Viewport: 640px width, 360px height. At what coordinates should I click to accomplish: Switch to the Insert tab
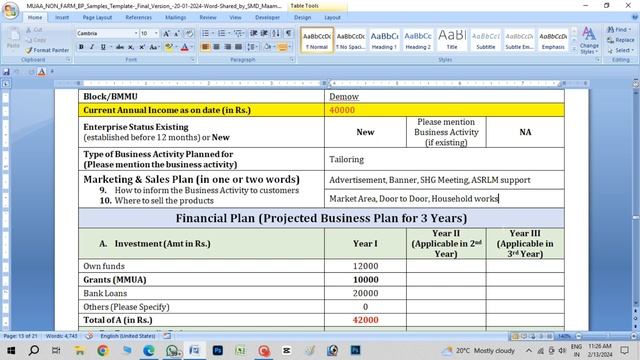(62, 17)
